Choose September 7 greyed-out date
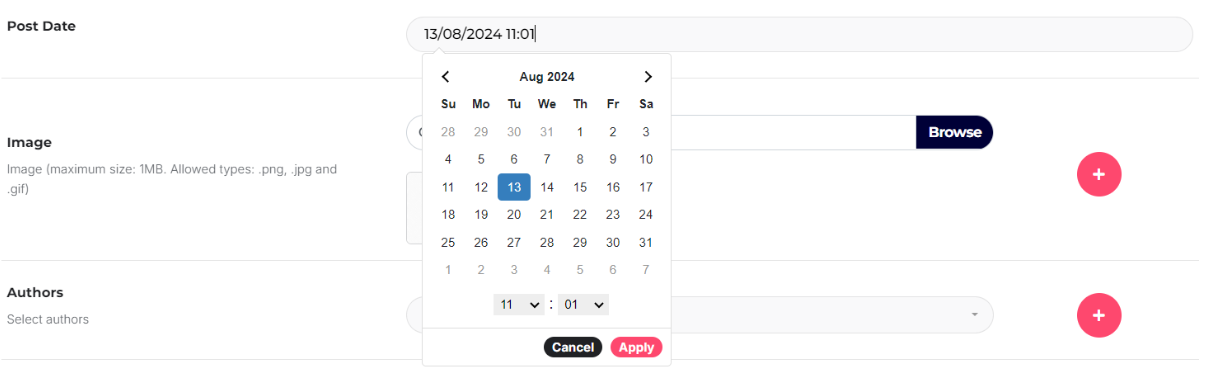The image size is (1211, 380). pos(646,269)
